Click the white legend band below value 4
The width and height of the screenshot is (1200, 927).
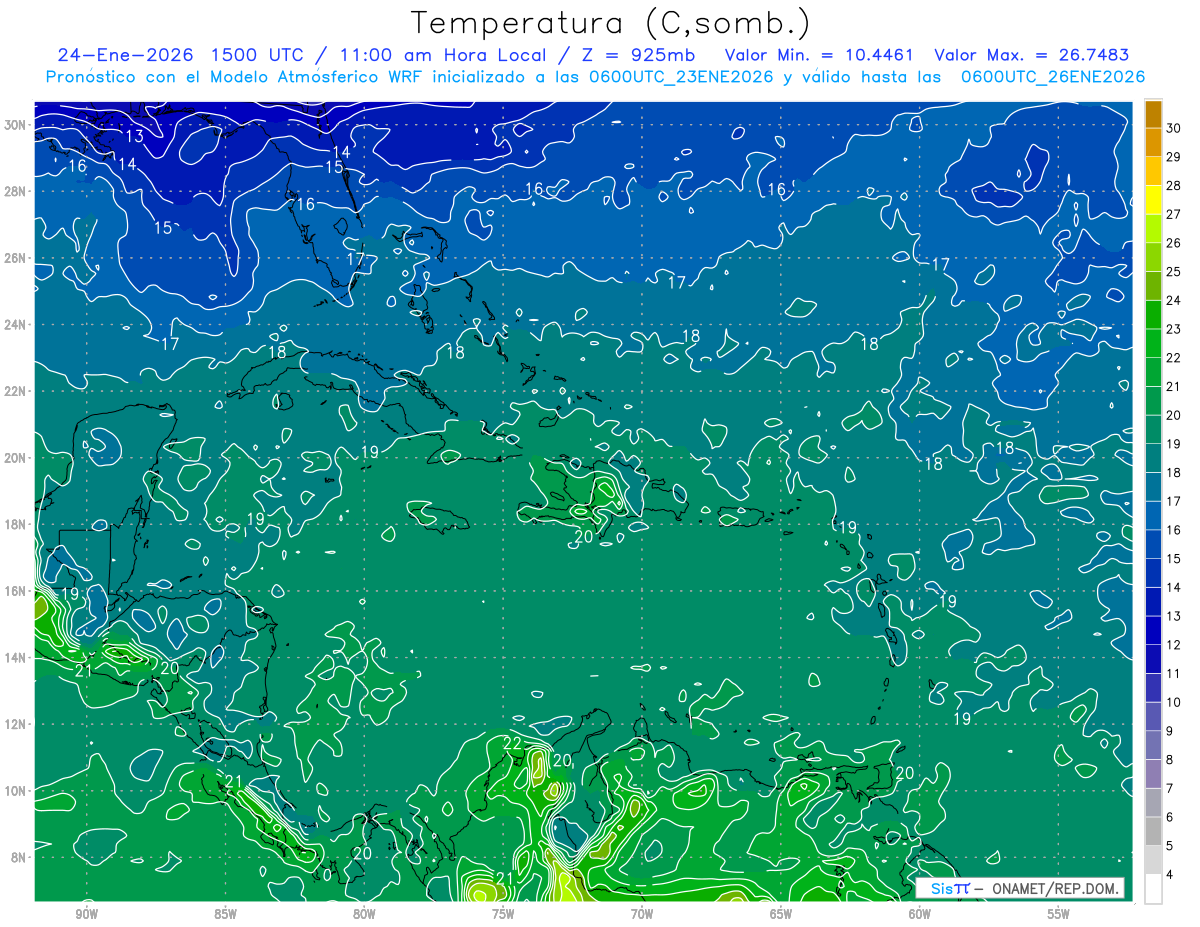coord(1154,888)
